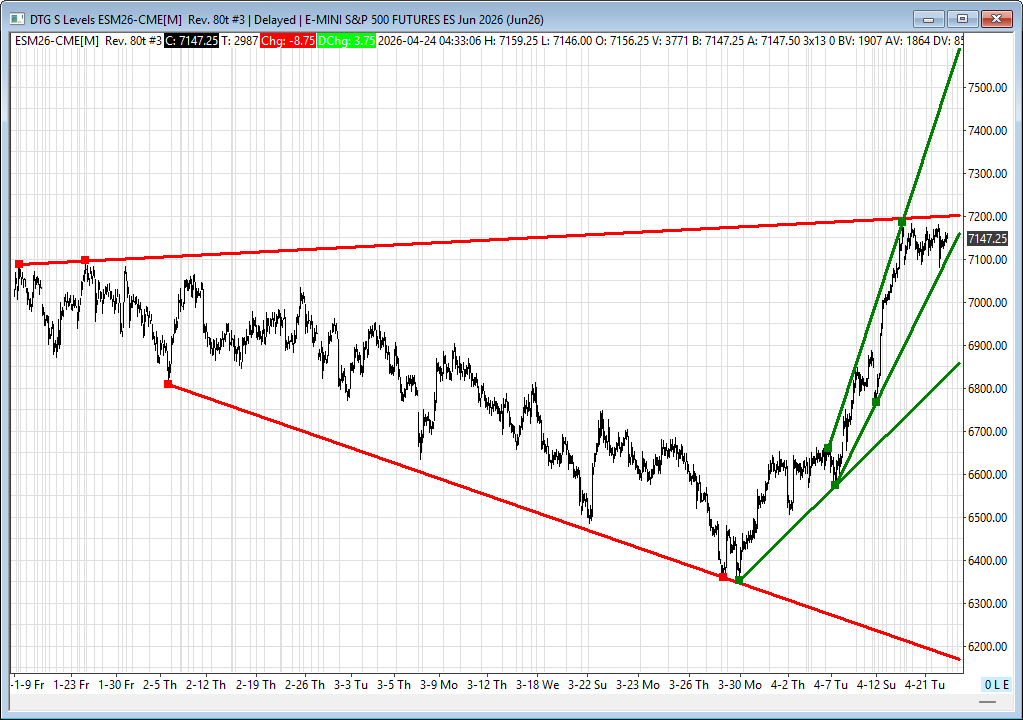Close the DTG S Levels chart window
This screenshot has width=1023, height=720.
[996, 19]
